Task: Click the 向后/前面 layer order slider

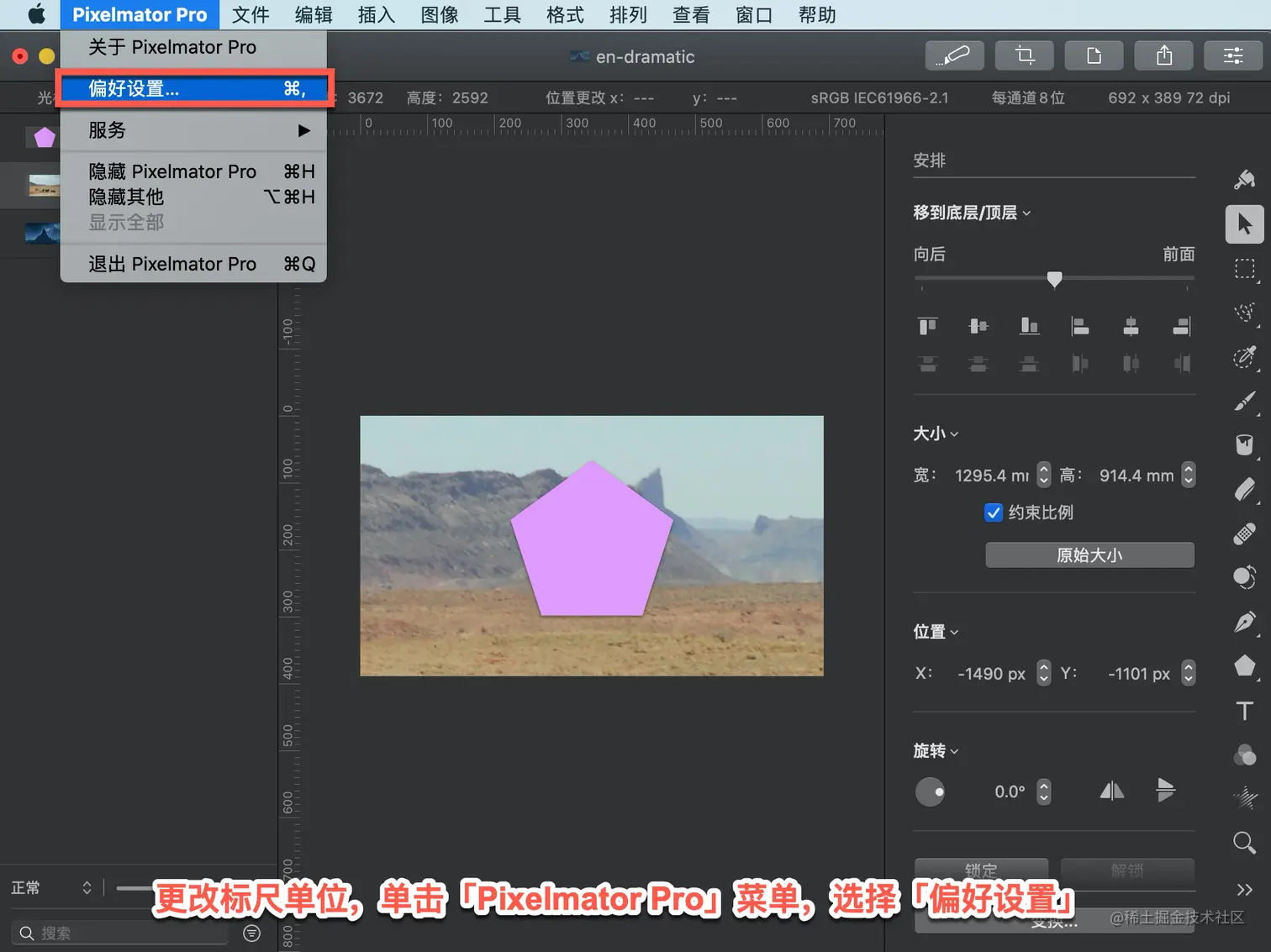Action: coord(1054,279)
